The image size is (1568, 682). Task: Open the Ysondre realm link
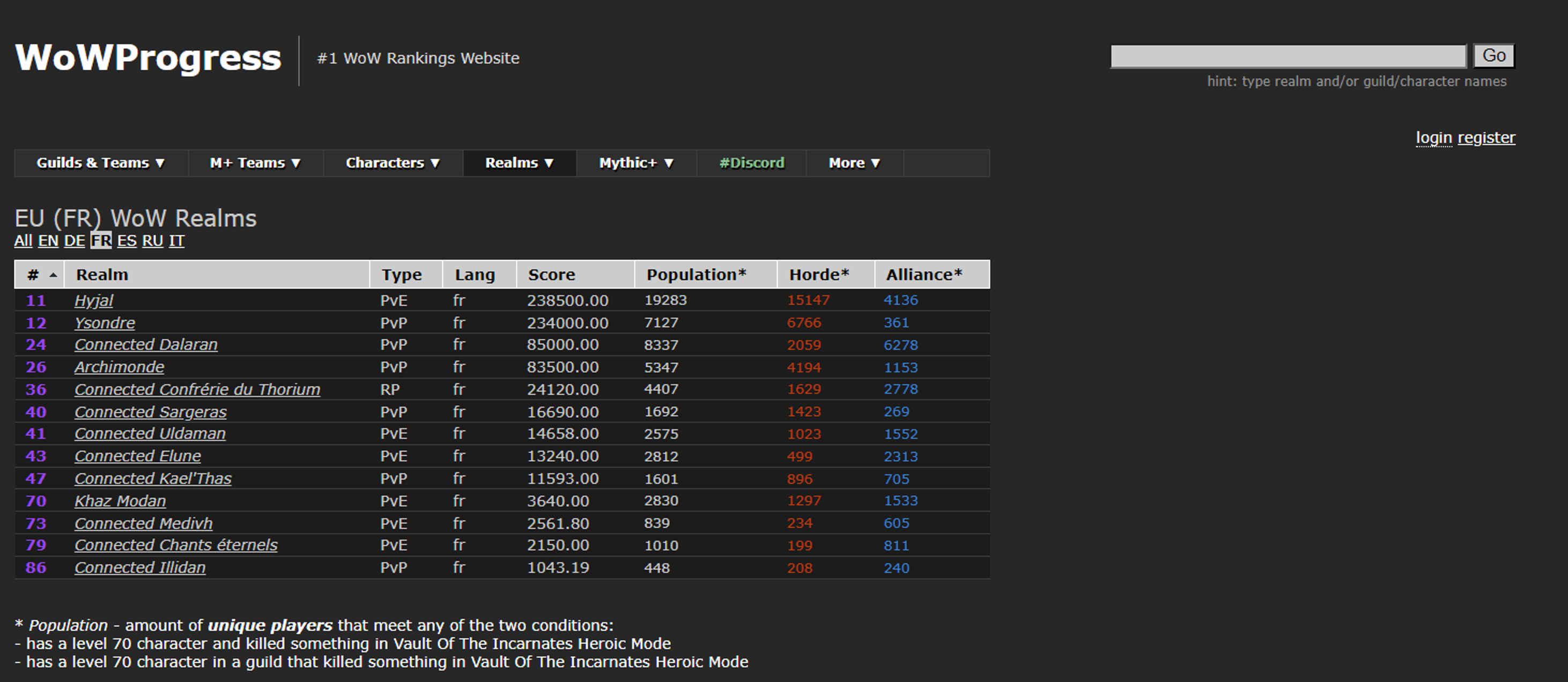[x=105, y=323]
